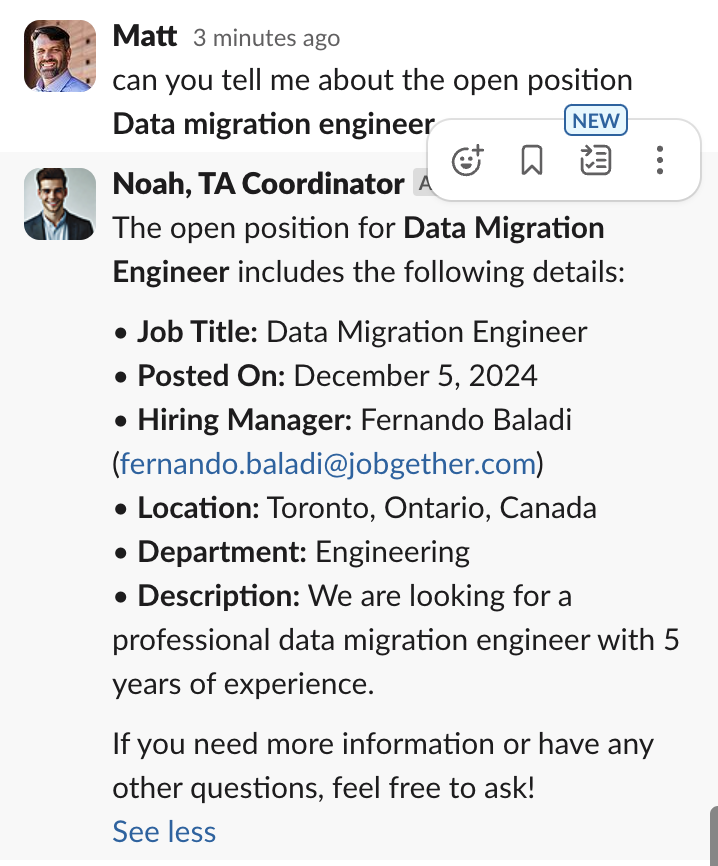Click the Department Engineering line
Viewport: 718px width, 866px height.
pos(303,551)
